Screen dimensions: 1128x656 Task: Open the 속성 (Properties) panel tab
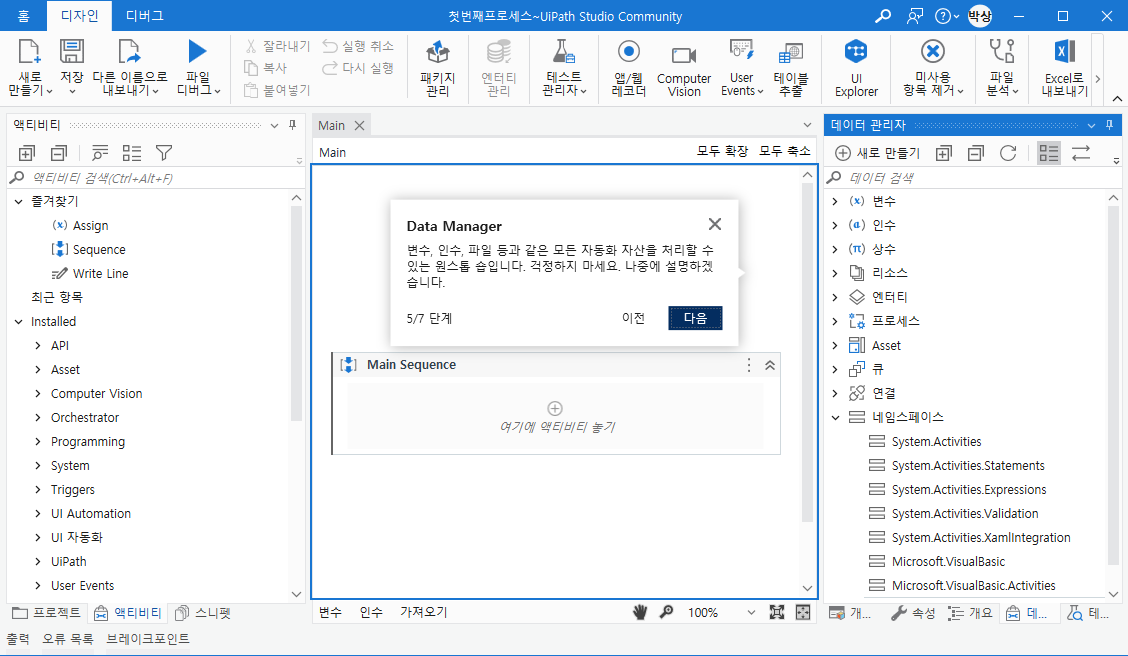(x=914, y=613)
